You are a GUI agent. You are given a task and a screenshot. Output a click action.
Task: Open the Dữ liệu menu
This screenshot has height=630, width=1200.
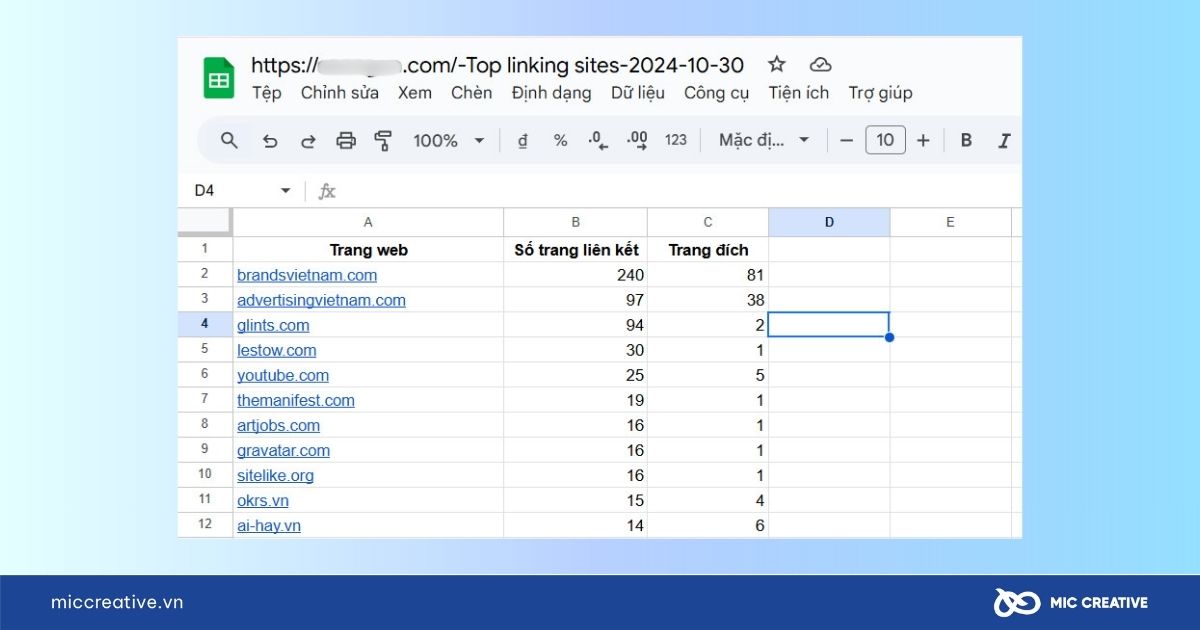point(638,93)
